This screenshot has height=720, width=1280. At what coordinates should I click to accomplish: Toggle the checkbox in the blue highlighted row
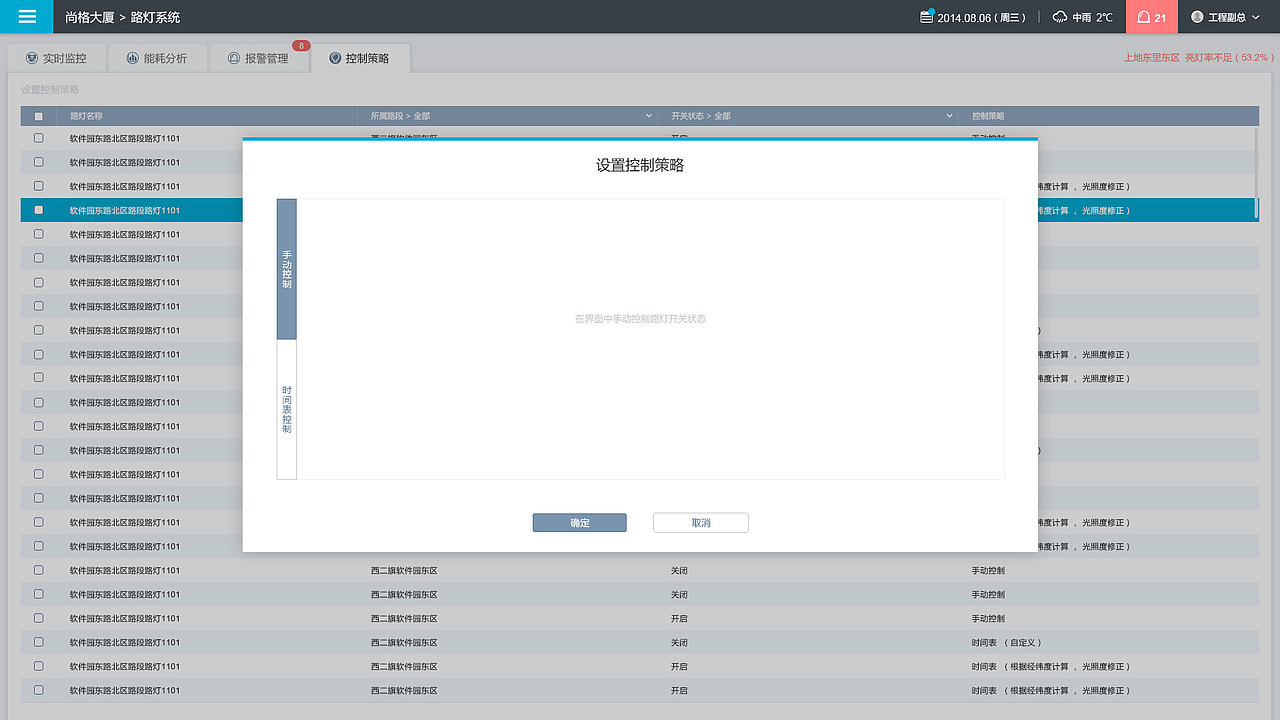pyautogui.click(x=39, y=210)
